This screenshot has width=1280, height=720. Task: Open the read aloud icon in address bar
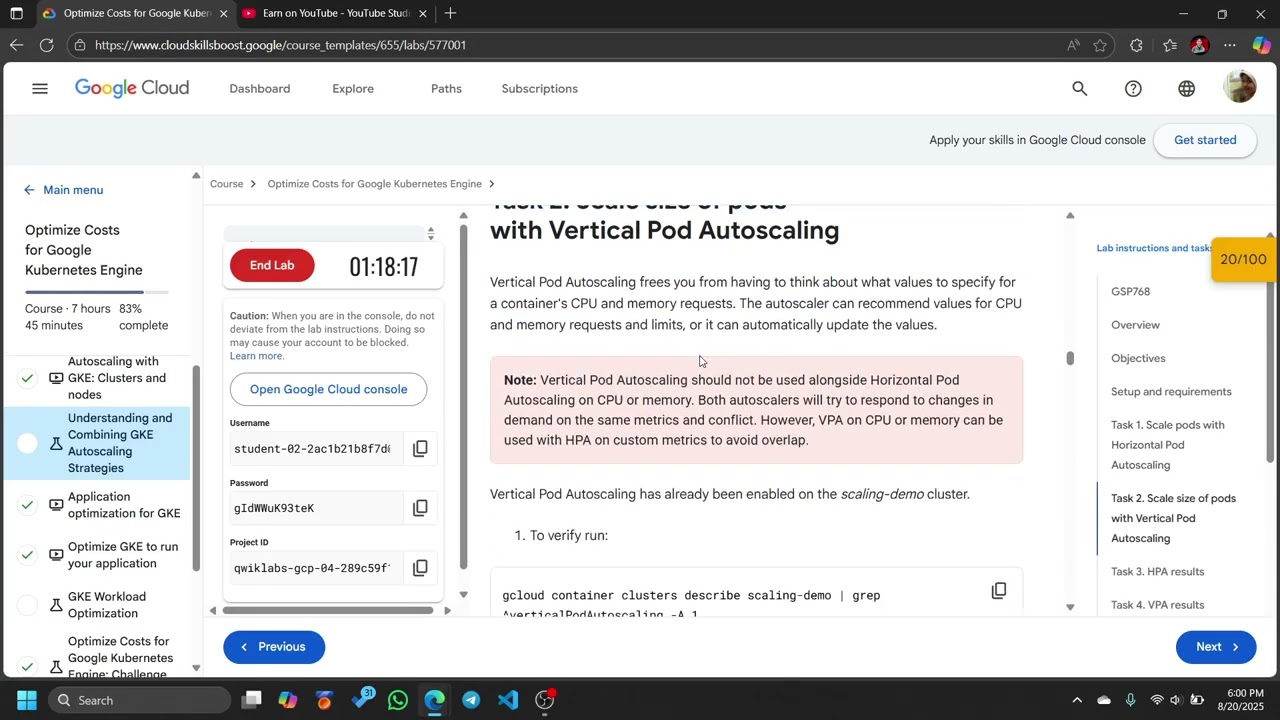click(1073, 45)
